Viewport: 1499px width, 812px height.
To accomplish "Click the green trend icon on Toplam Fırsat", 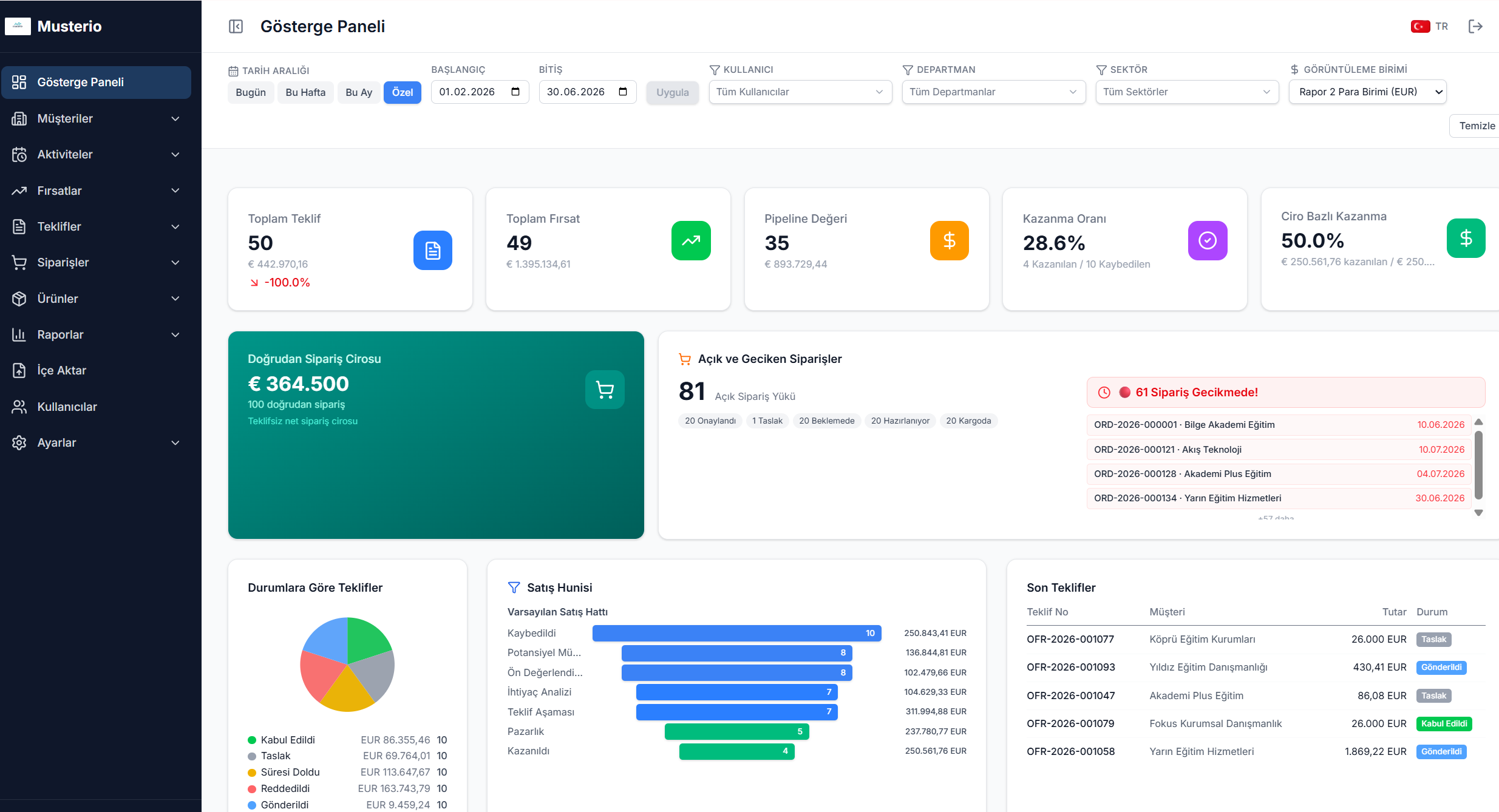I will pyautogui.click(x=691, y=240).
